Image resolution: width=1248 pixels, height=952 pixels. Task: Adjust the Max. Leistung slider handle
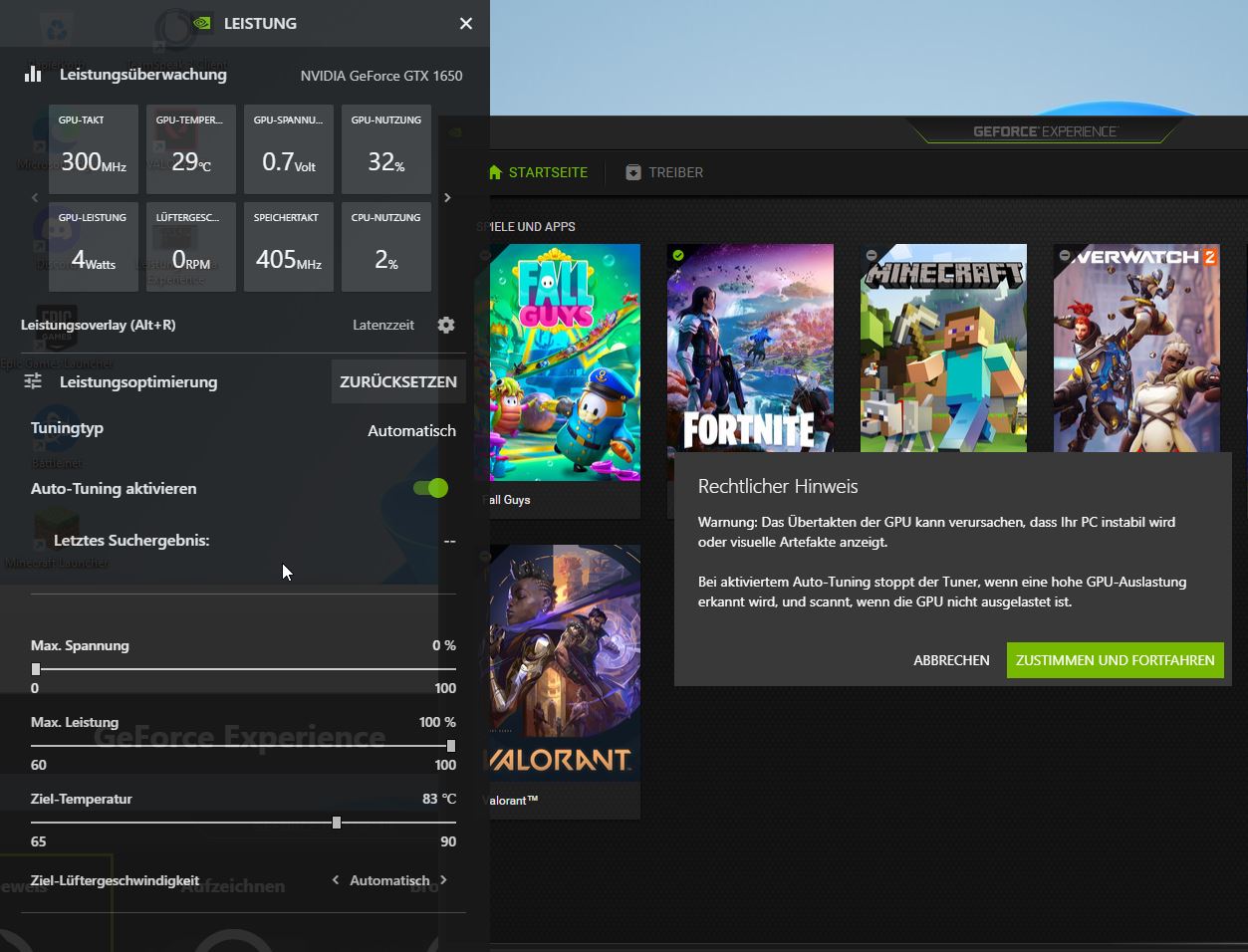(x=451, y=746)
